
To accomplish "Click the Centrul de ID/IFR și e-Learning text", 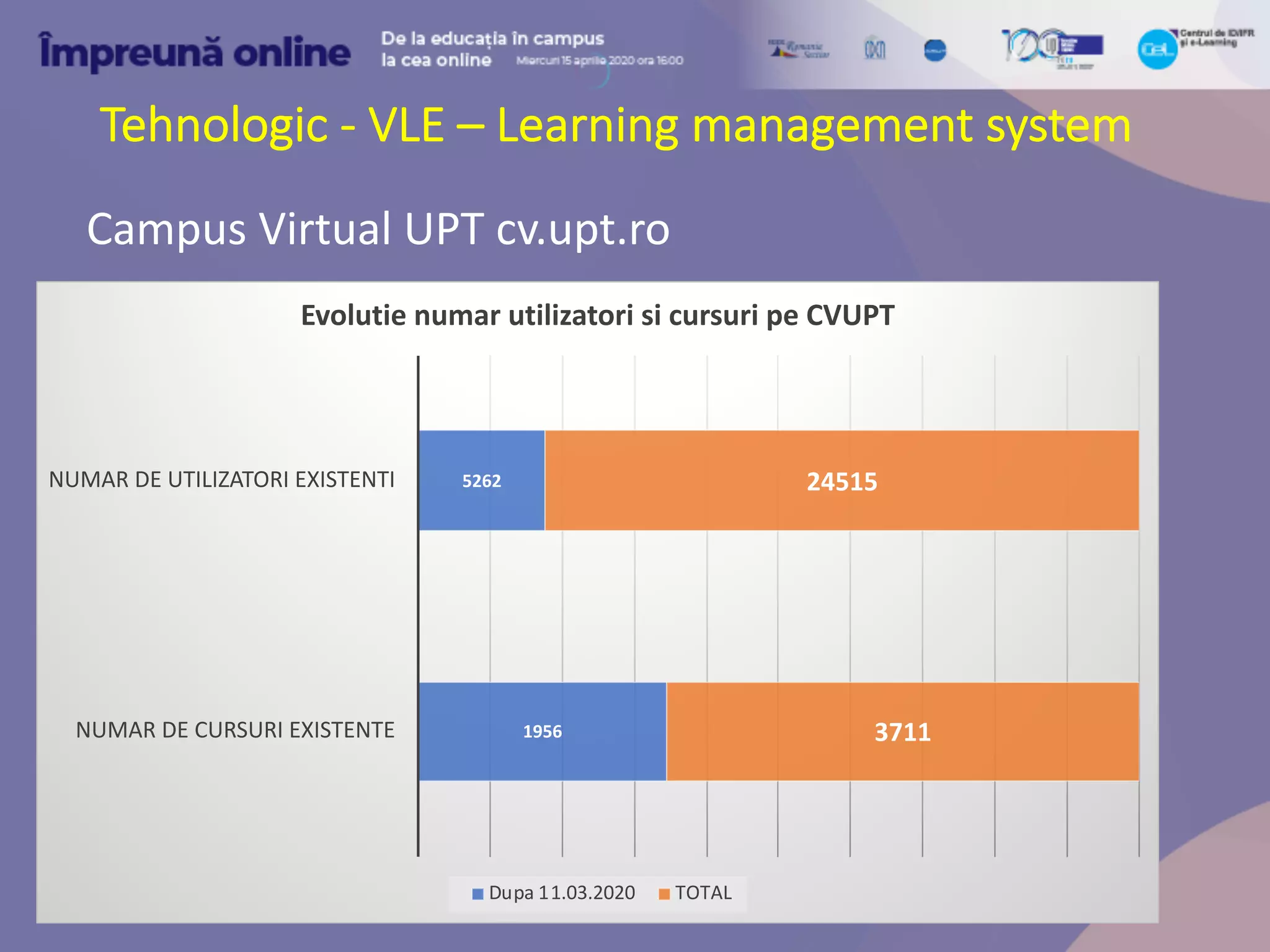I will coord(1217,38).
